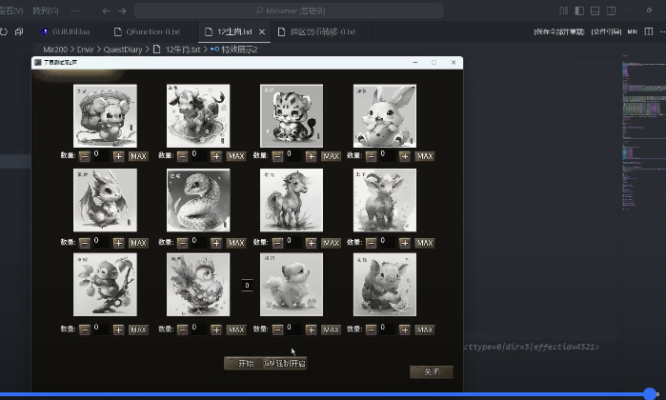
Task: Click MAX button under the rabbit image
Action: [425, 157]
